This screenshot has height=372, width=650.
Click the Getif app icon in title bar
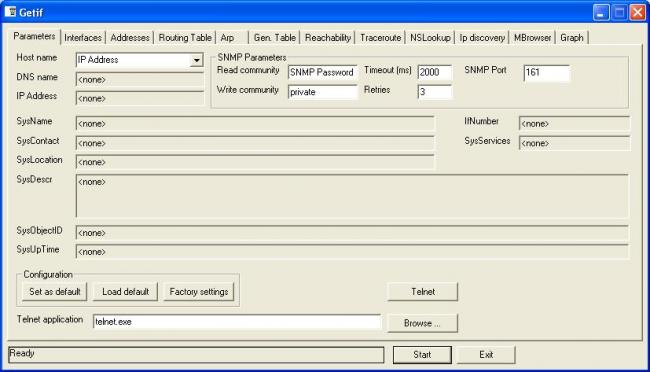pos(10,12)
